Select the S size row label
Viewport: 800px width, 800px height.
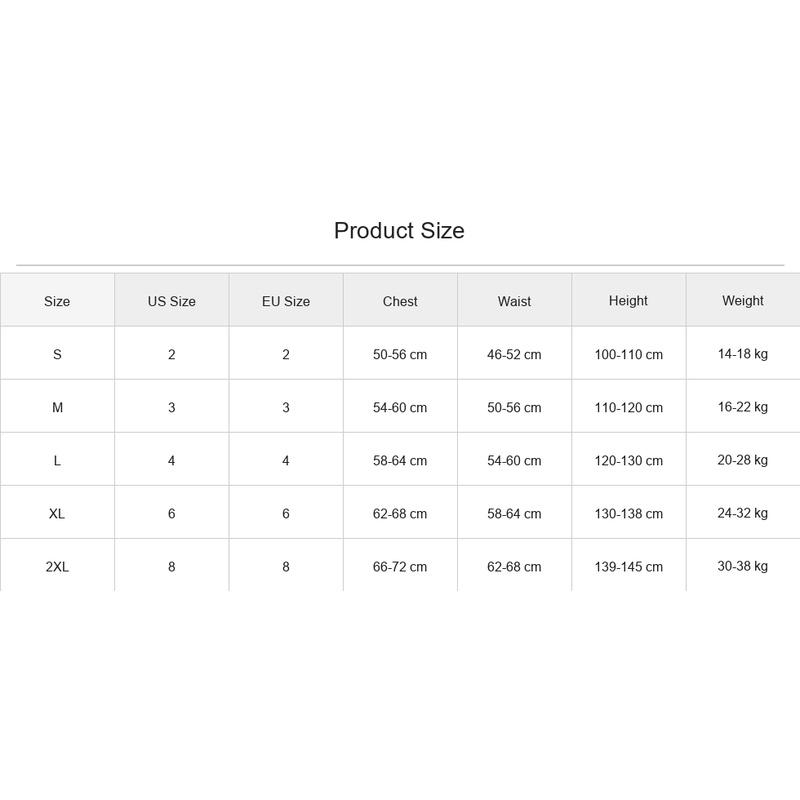[x=57, y=354]
